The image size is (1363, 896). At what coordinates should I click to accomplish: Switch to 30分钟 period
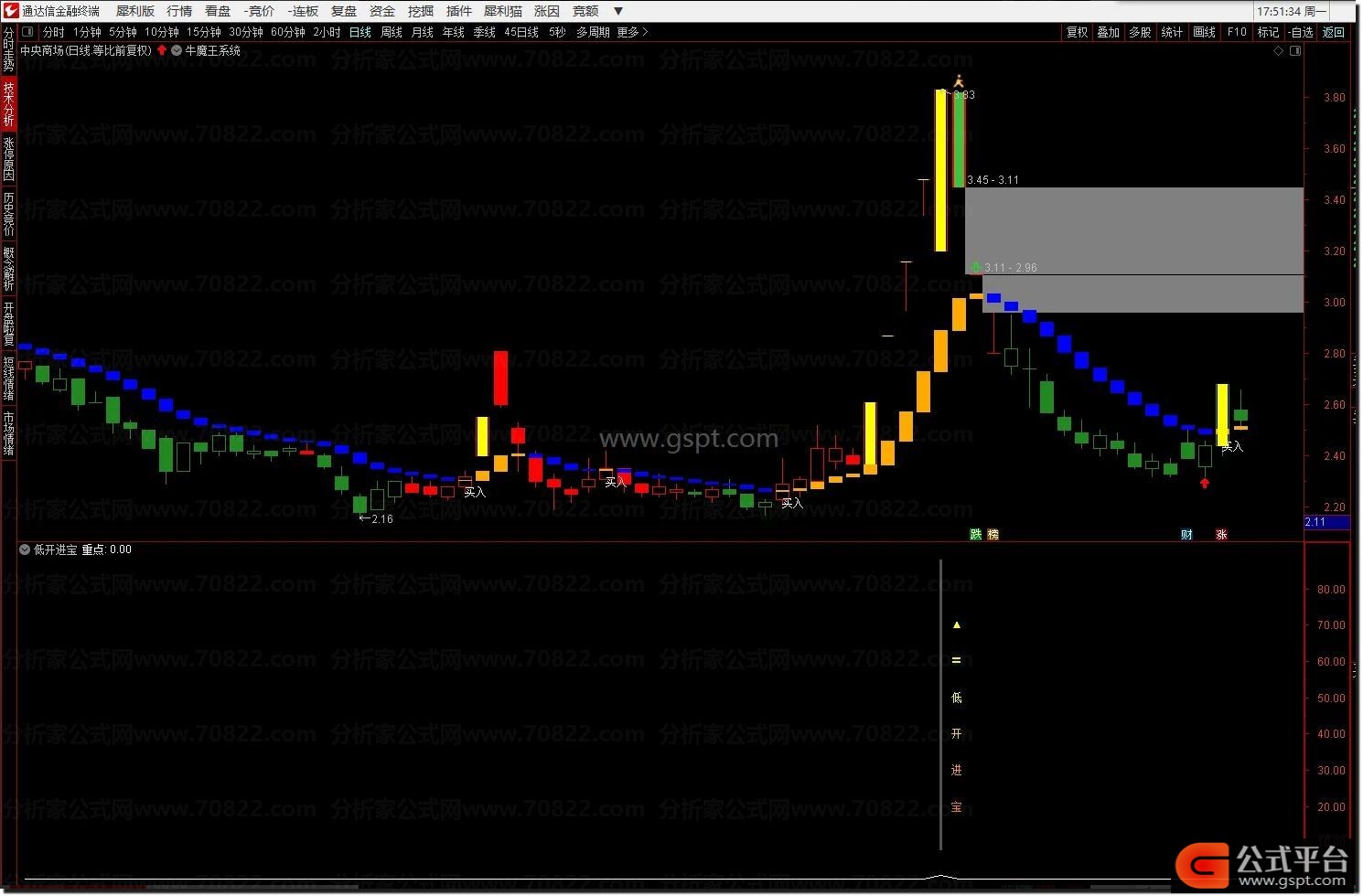point(246,32)
